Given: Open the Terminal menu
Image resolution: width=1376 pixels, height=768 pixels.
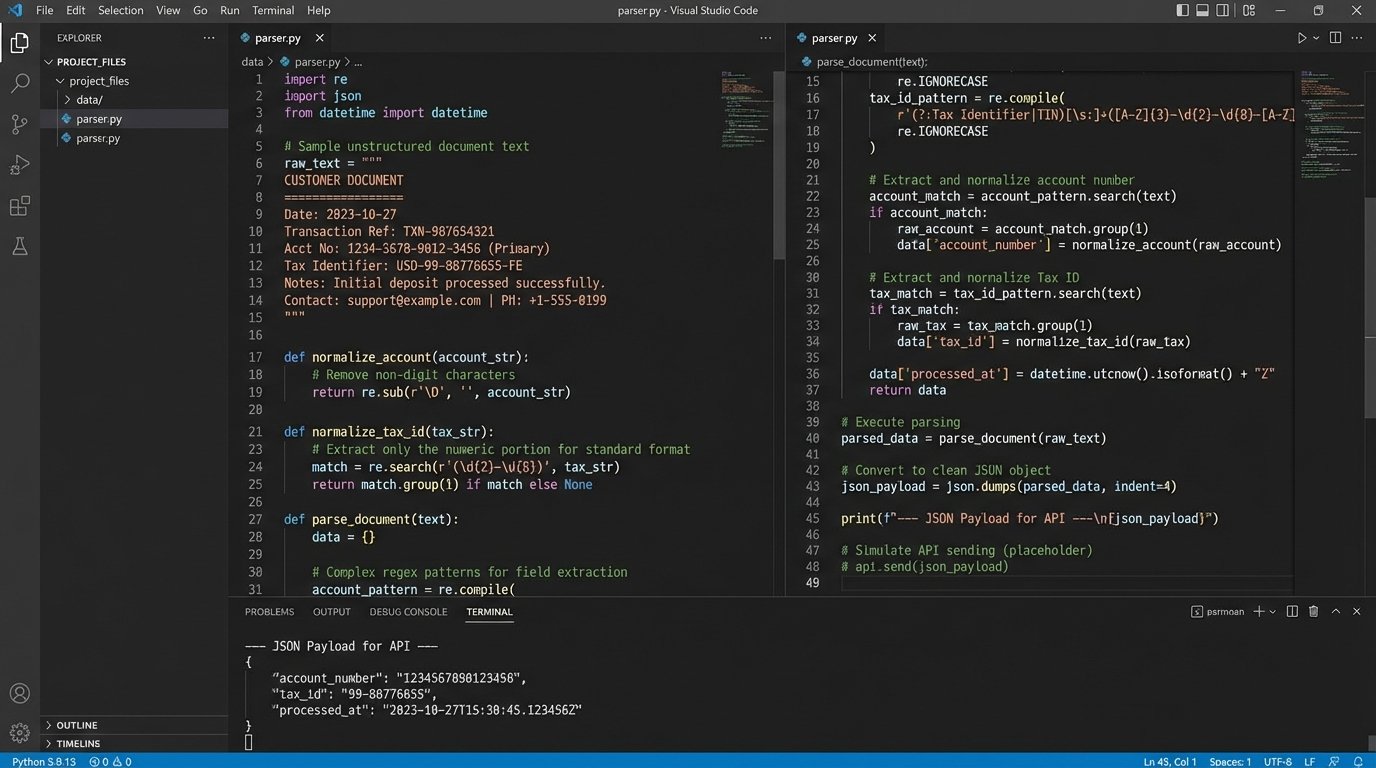Looking at the screenshot, I should pyautogui.click(x=273, y=11).
